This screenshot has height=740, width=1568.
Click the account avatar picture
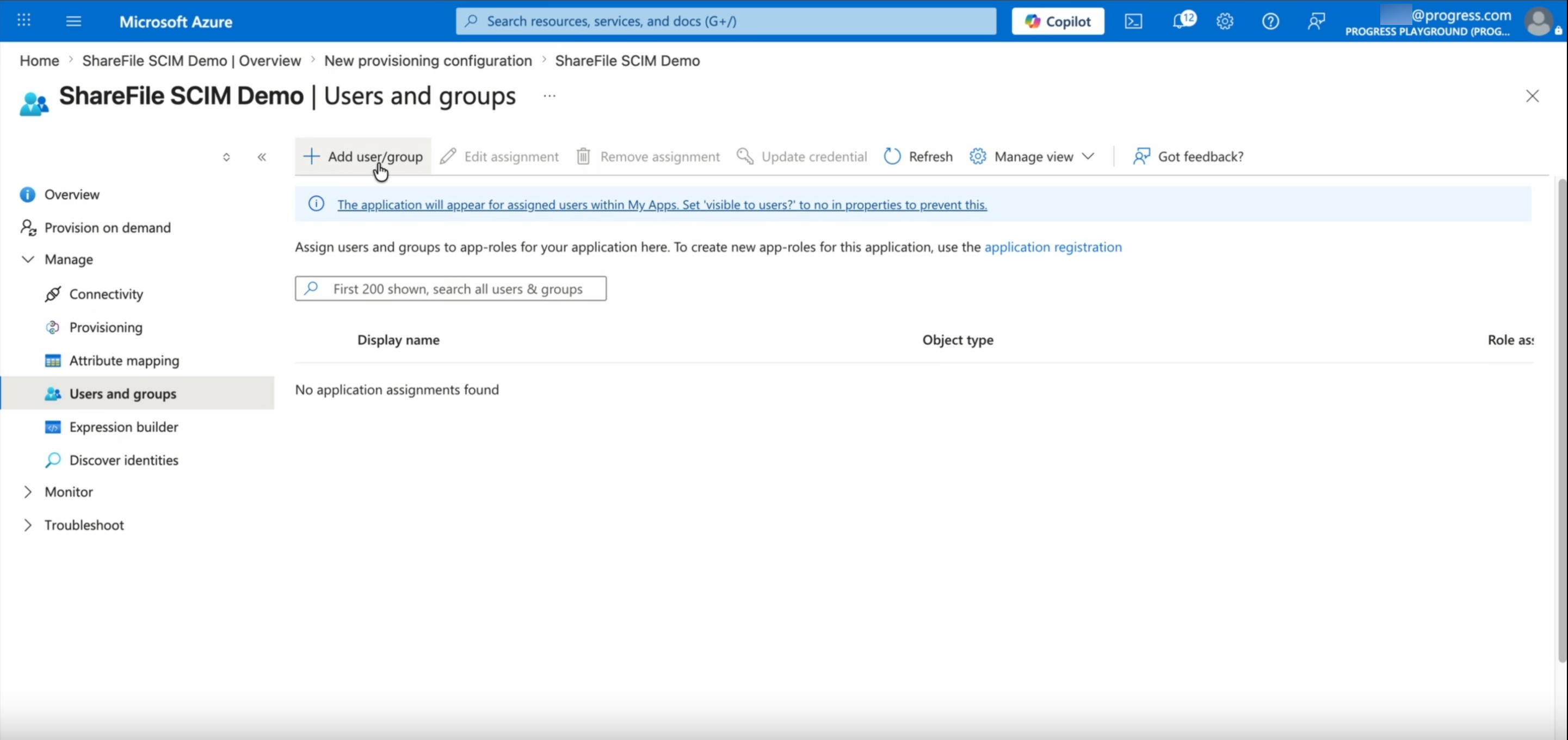tap(1538, 21)
